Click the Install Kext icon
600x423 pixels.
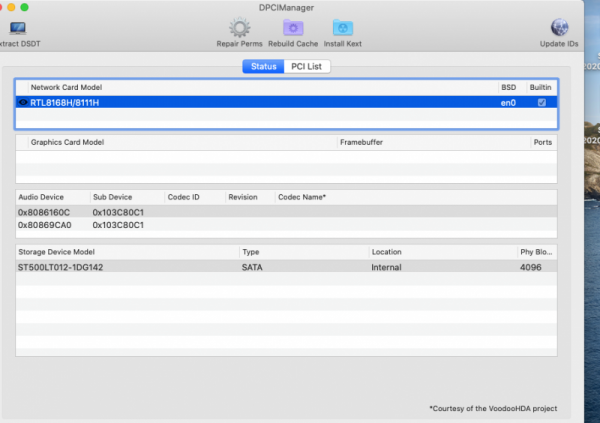pyautogui.click(x=342, y=28)
